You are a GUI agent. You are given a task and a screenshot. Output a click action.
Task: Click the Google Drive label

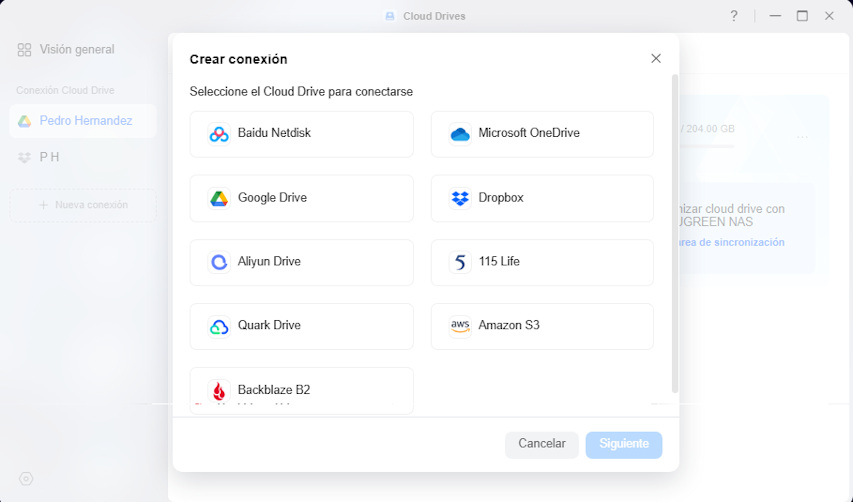(273, 198)
